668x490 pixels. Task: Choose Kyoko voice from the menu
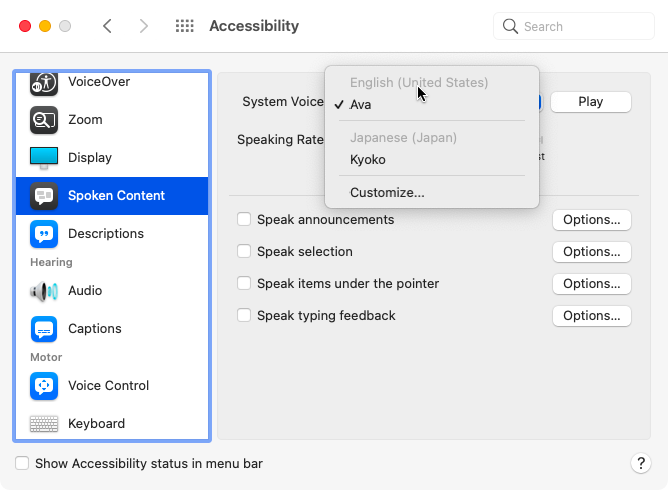[368, 160]
